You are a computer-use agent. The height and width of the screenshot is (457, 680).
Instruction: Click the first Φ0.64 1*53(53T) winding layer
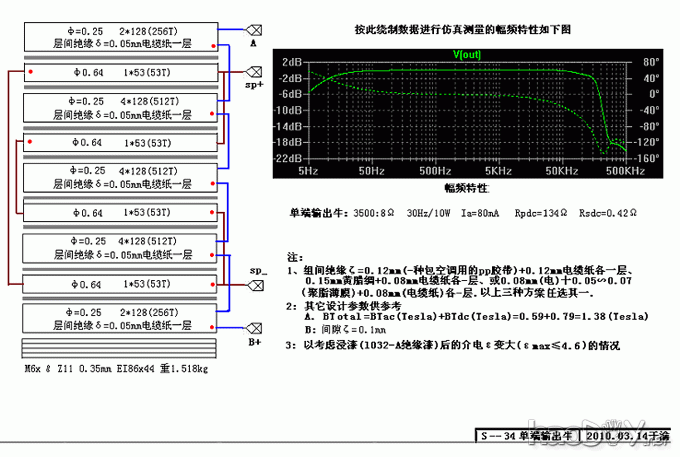118,73
